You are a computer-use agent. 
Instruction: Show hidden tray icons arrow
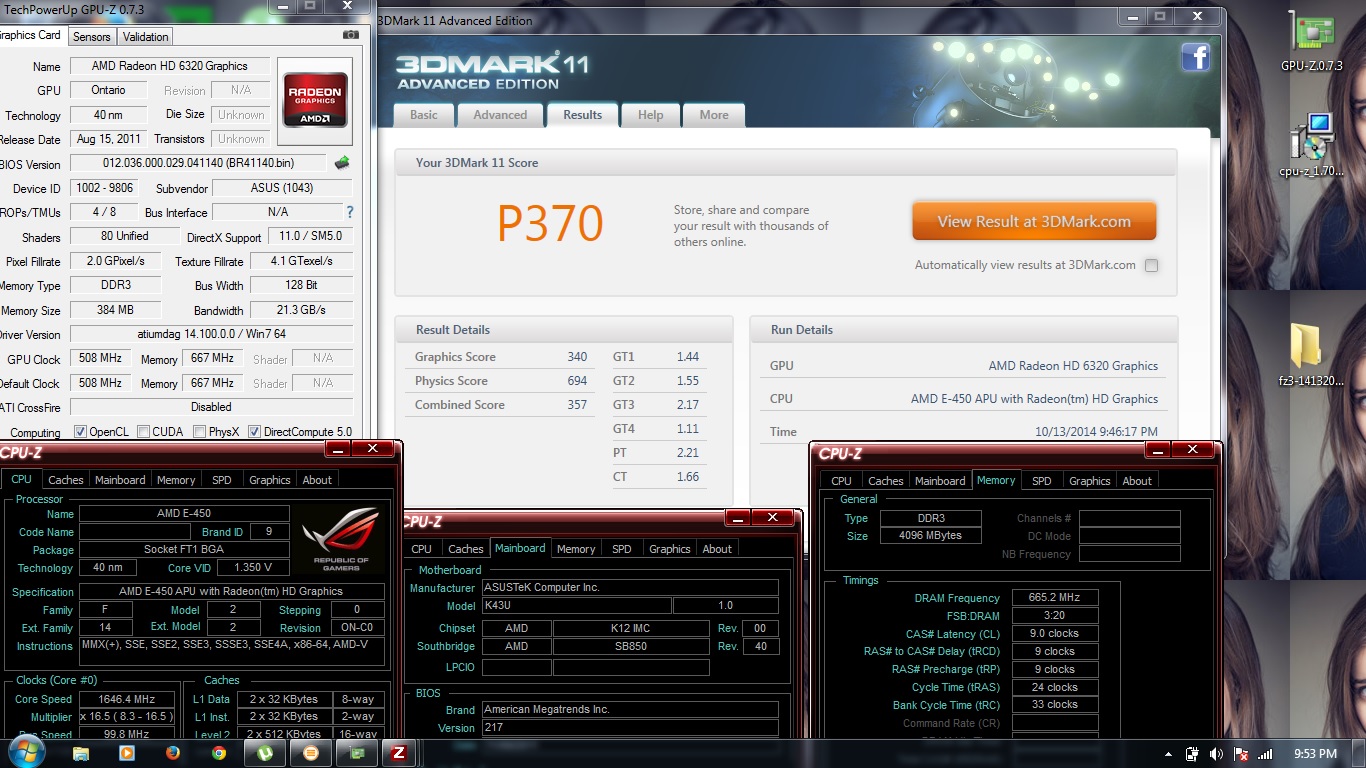point(1168,754)
